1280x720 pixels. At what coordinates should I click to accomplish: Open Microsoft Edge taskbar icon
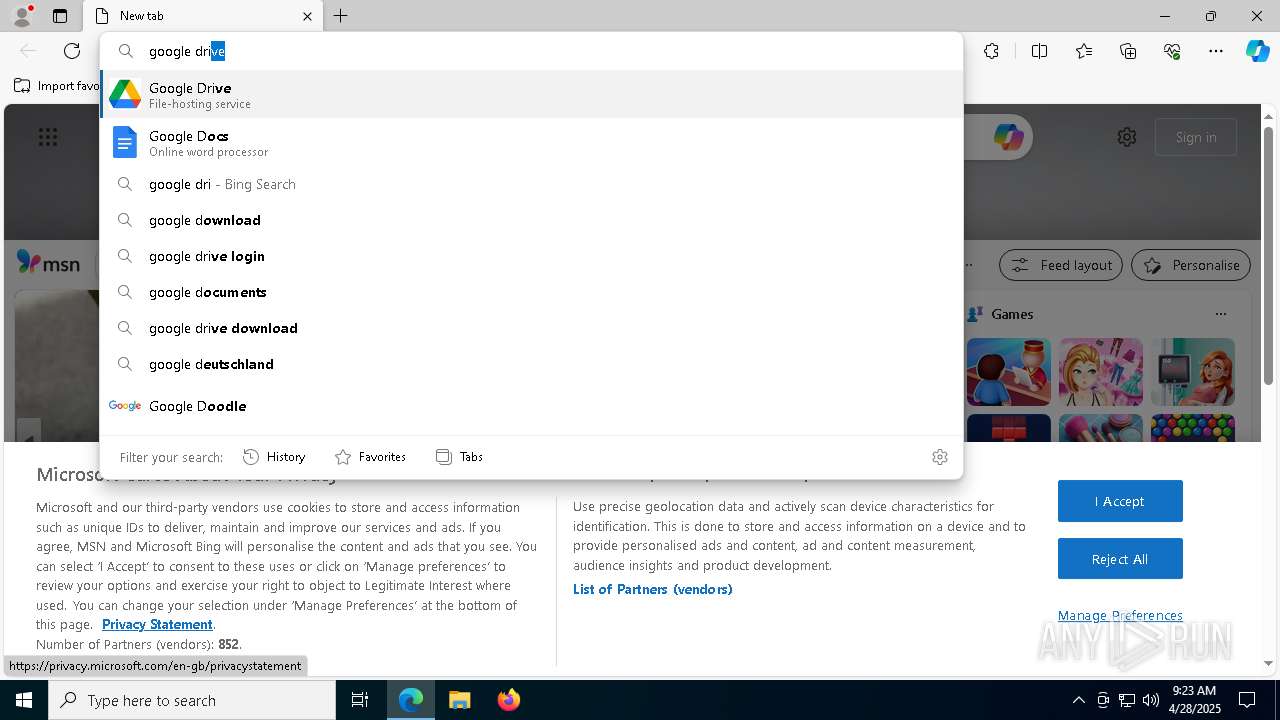point(411,700)
